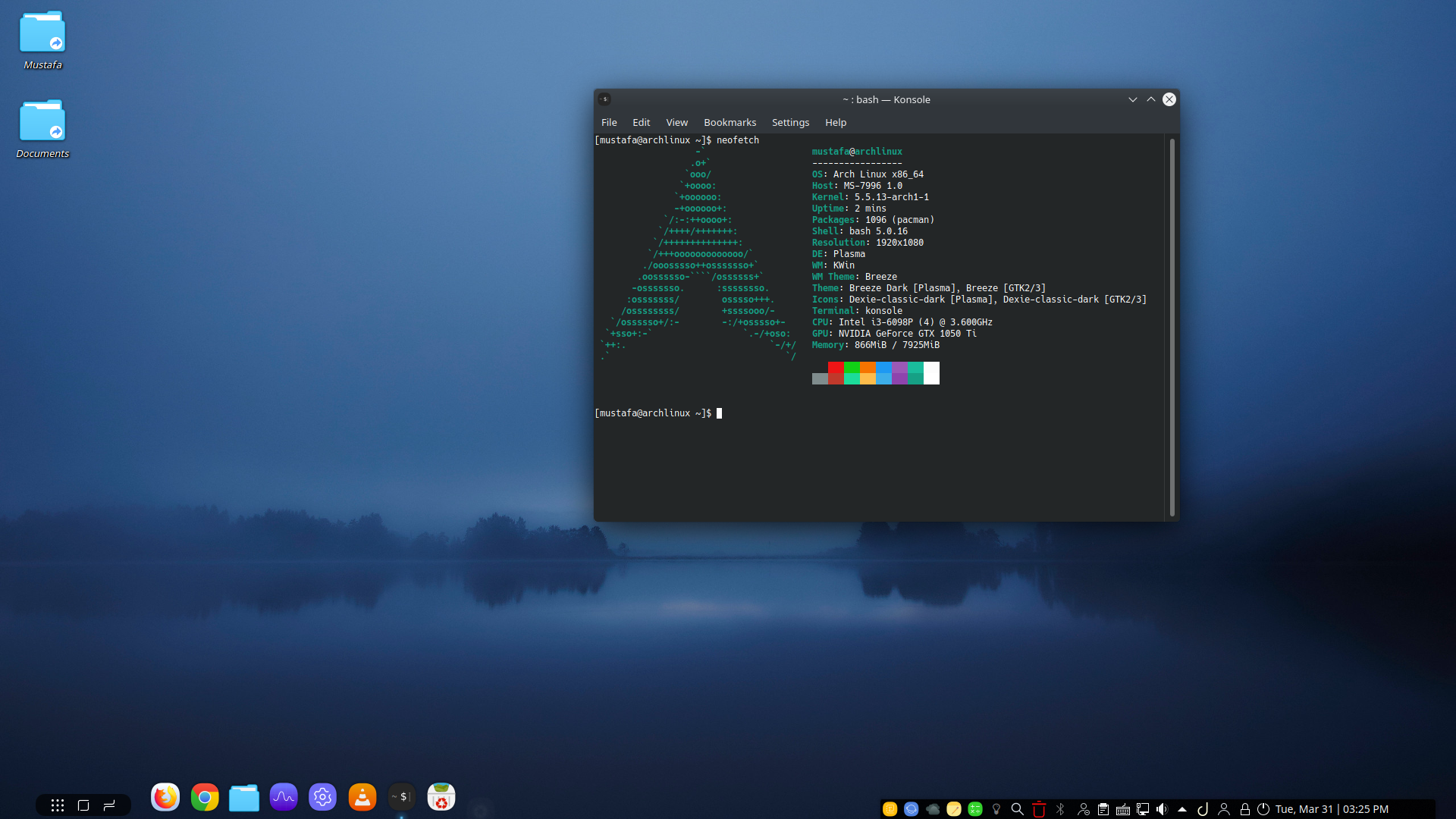Click the magnifier search tray icon
The height and width of the screenshot is (819, 1456).
[1018, 809]
